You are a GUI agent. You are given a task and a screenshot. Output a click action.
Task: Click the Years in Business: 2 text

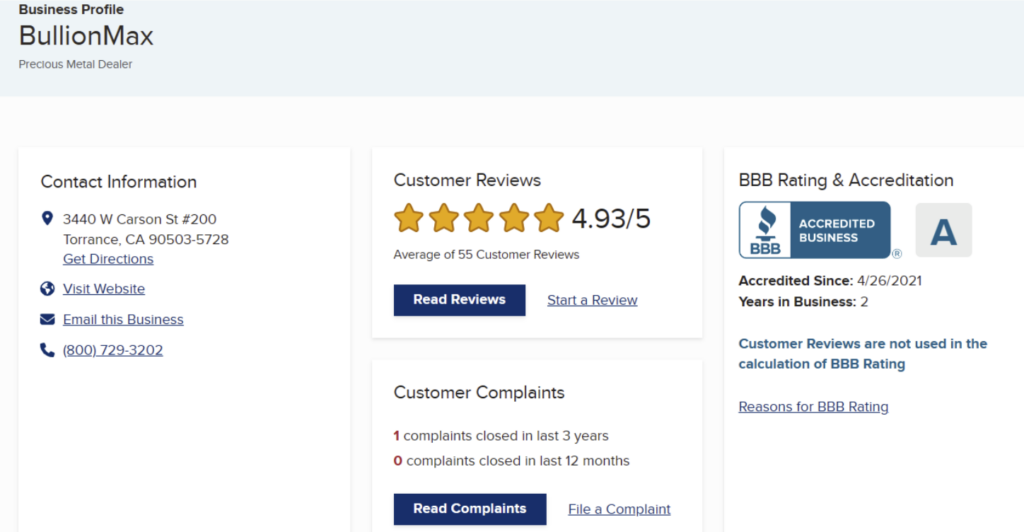click(x=803, y=302)
